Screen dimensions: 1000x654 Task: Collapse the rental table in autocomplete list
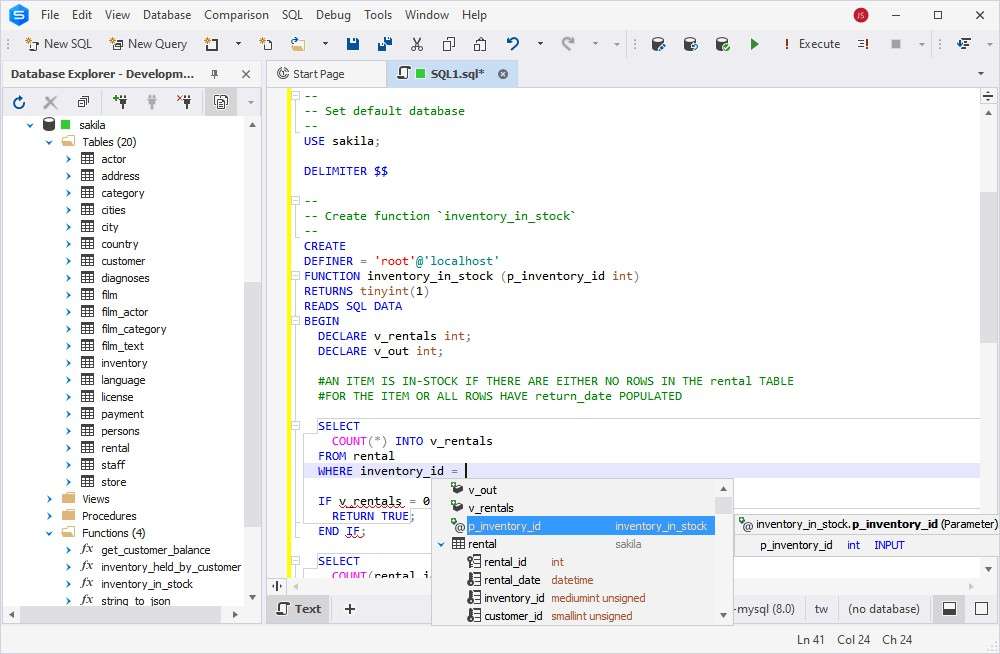441,544
